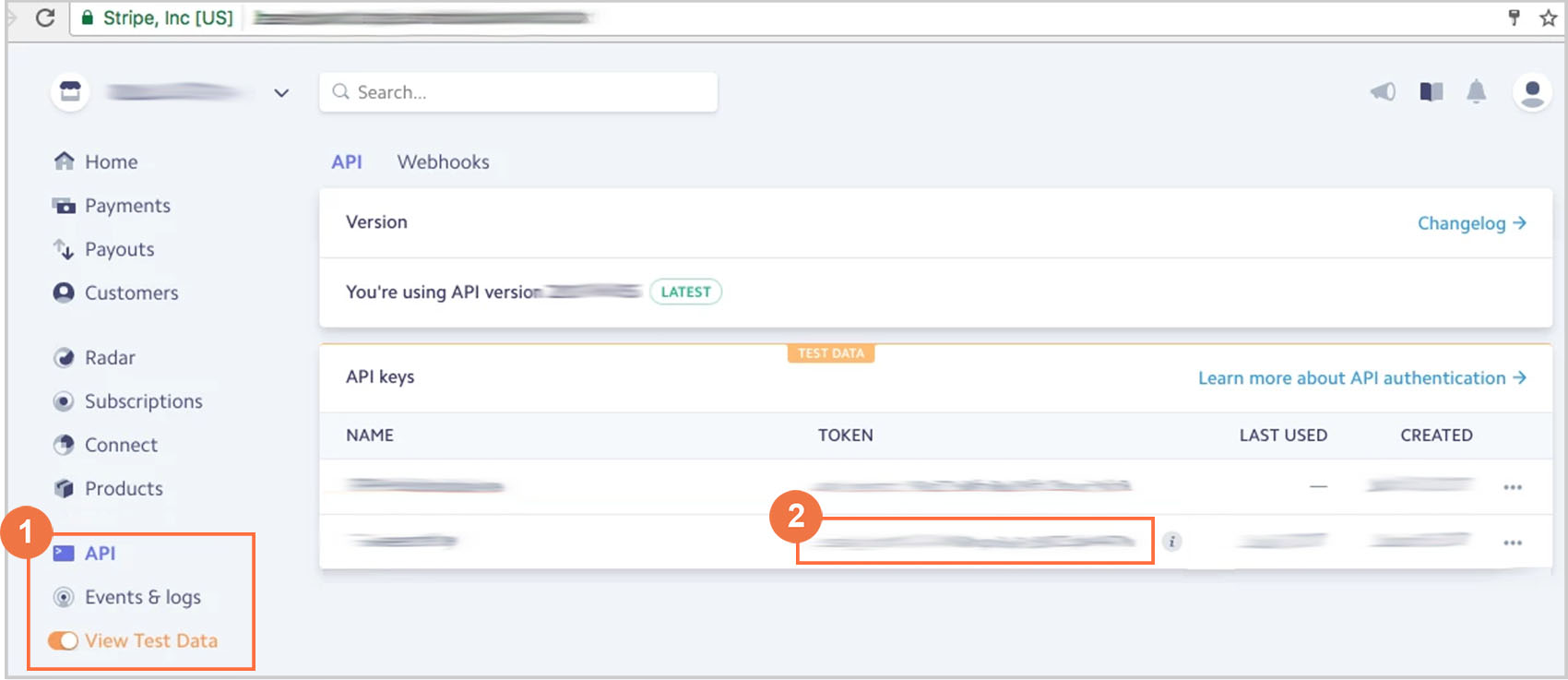View site security info for Stripe, Inc [US]
Image resolution: width=1568 pixels, height=680 pixels.
[158, 18]
